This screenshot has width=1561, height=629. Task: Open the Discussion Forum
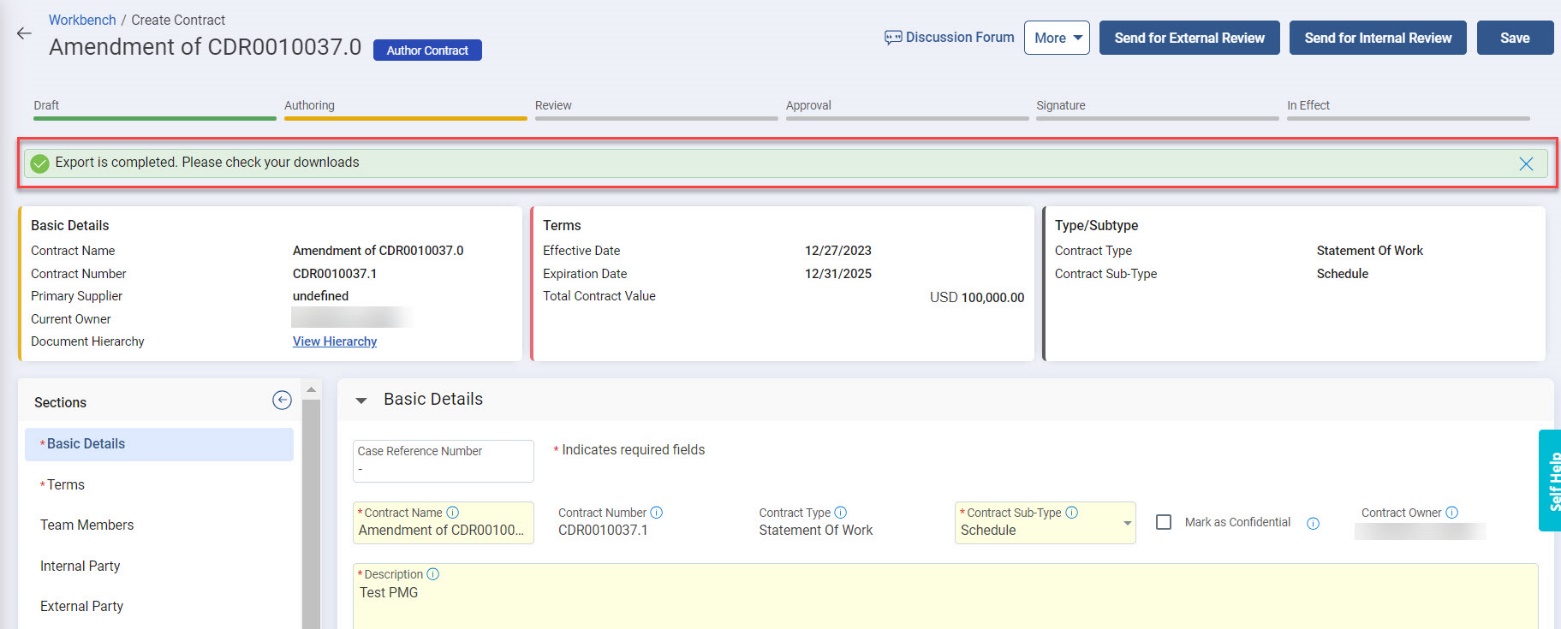coord(949,38)
